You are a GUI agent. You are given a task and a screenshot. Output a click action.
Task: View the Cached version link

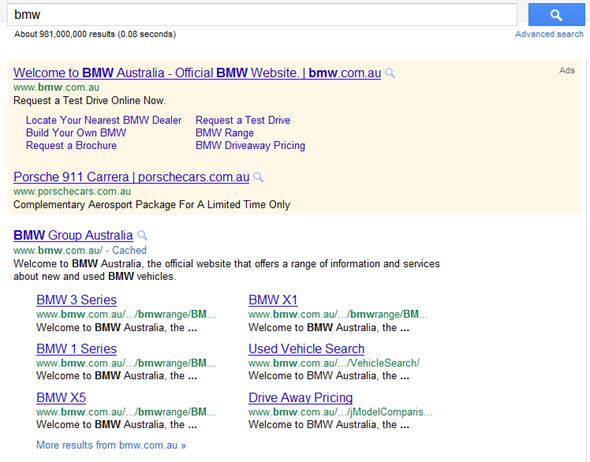(x=129, y=250)
